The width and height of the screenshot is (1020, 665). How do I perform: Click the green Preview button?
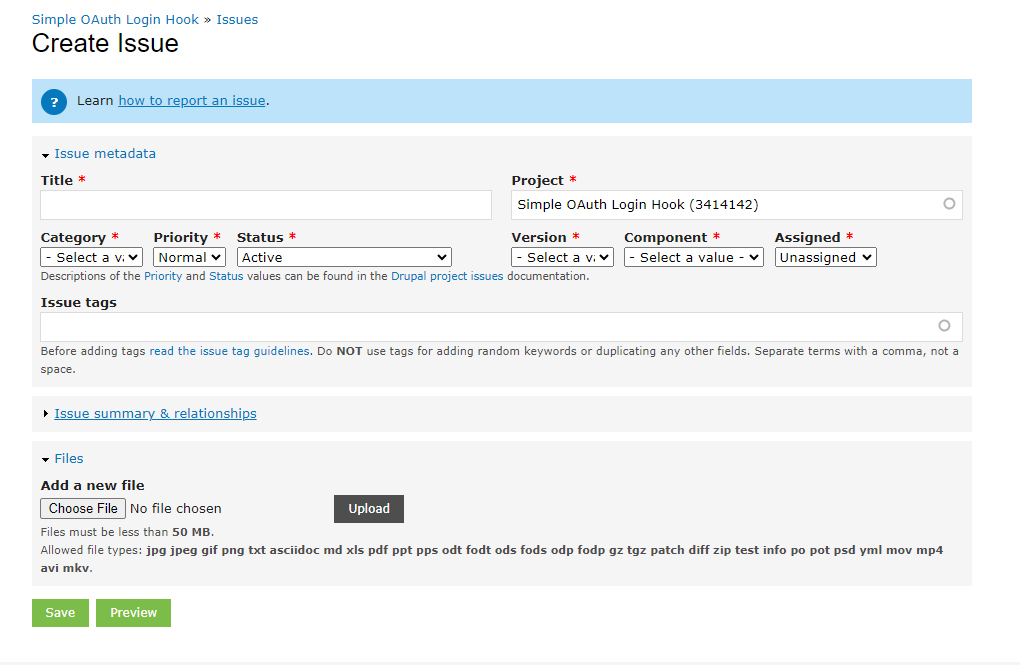133,613
